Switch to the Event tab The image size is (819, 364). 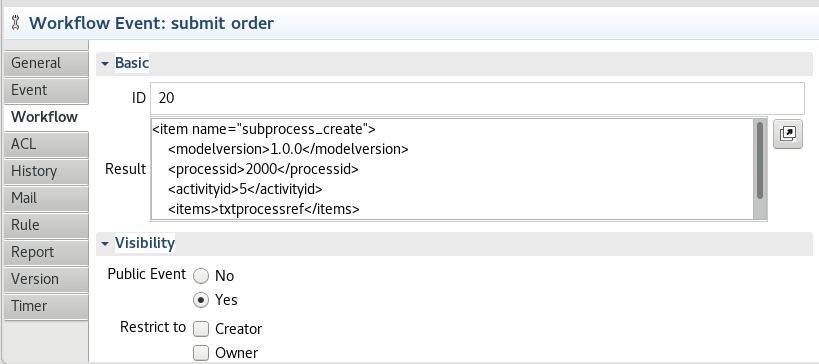pos(46,90)
